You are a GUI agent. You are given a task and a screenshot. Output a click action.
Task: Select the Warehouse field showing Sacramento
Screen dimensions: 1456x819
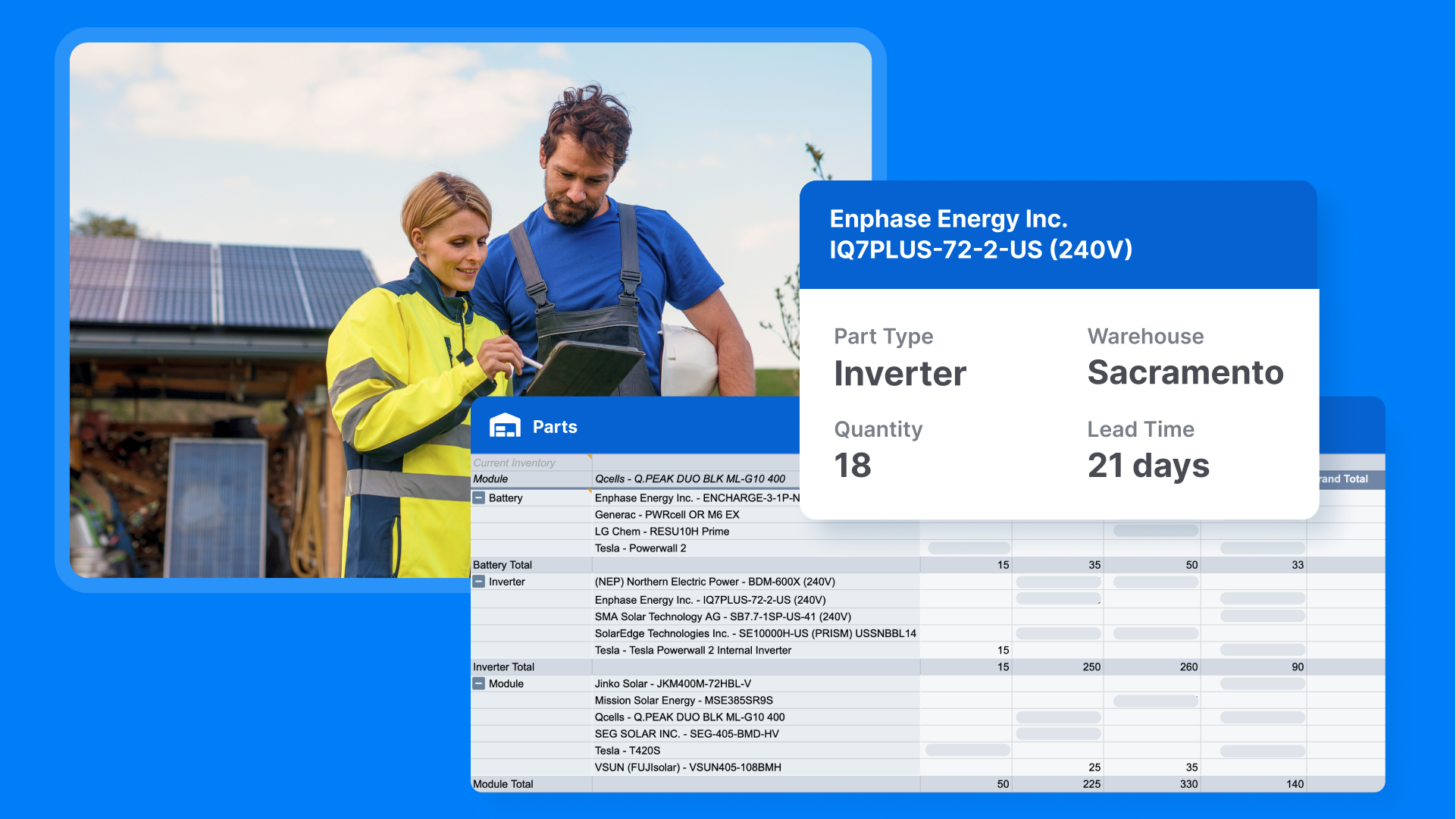coord(1185,372)
